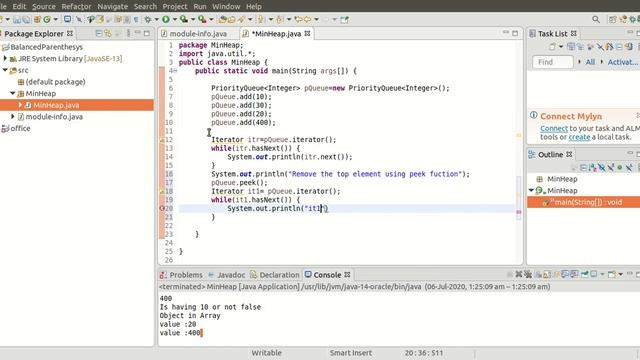Click the Find field in Task List
The image size is (640, 360).
click(x=553, y=62)
